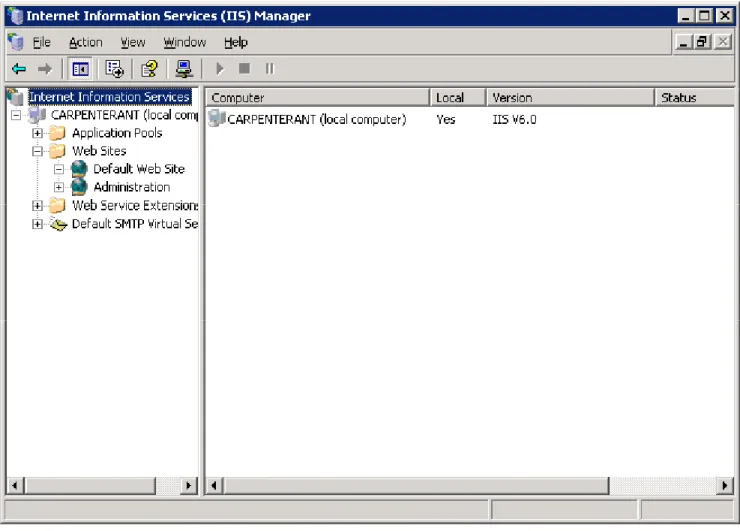
Task: Click the MMC icon beside File menu
Action: [16, 42]
